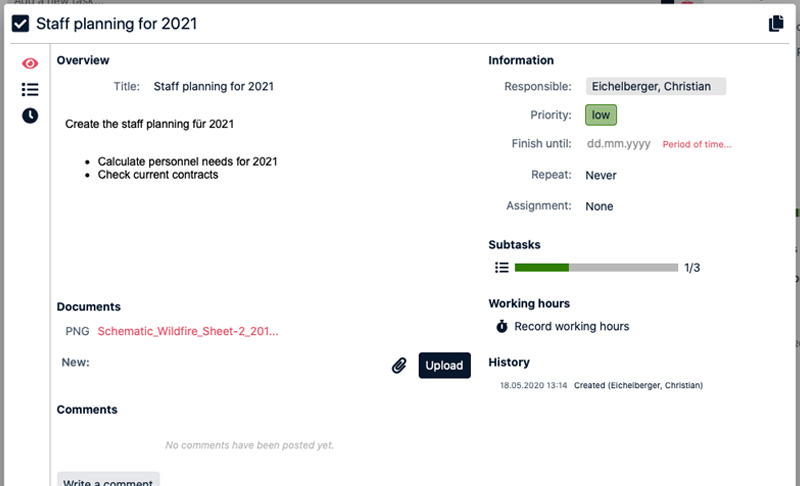Click the Title field text

click(213, 86)
